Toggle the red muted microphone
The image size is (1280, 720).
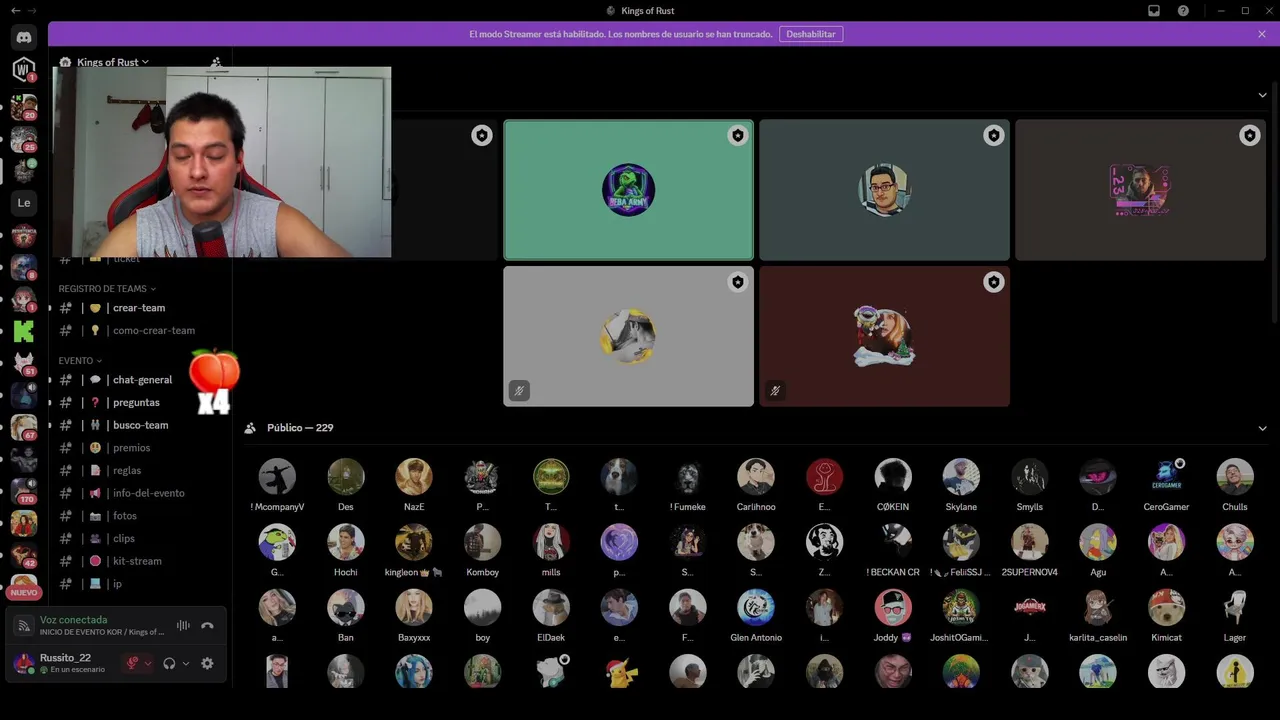[132, 663]
